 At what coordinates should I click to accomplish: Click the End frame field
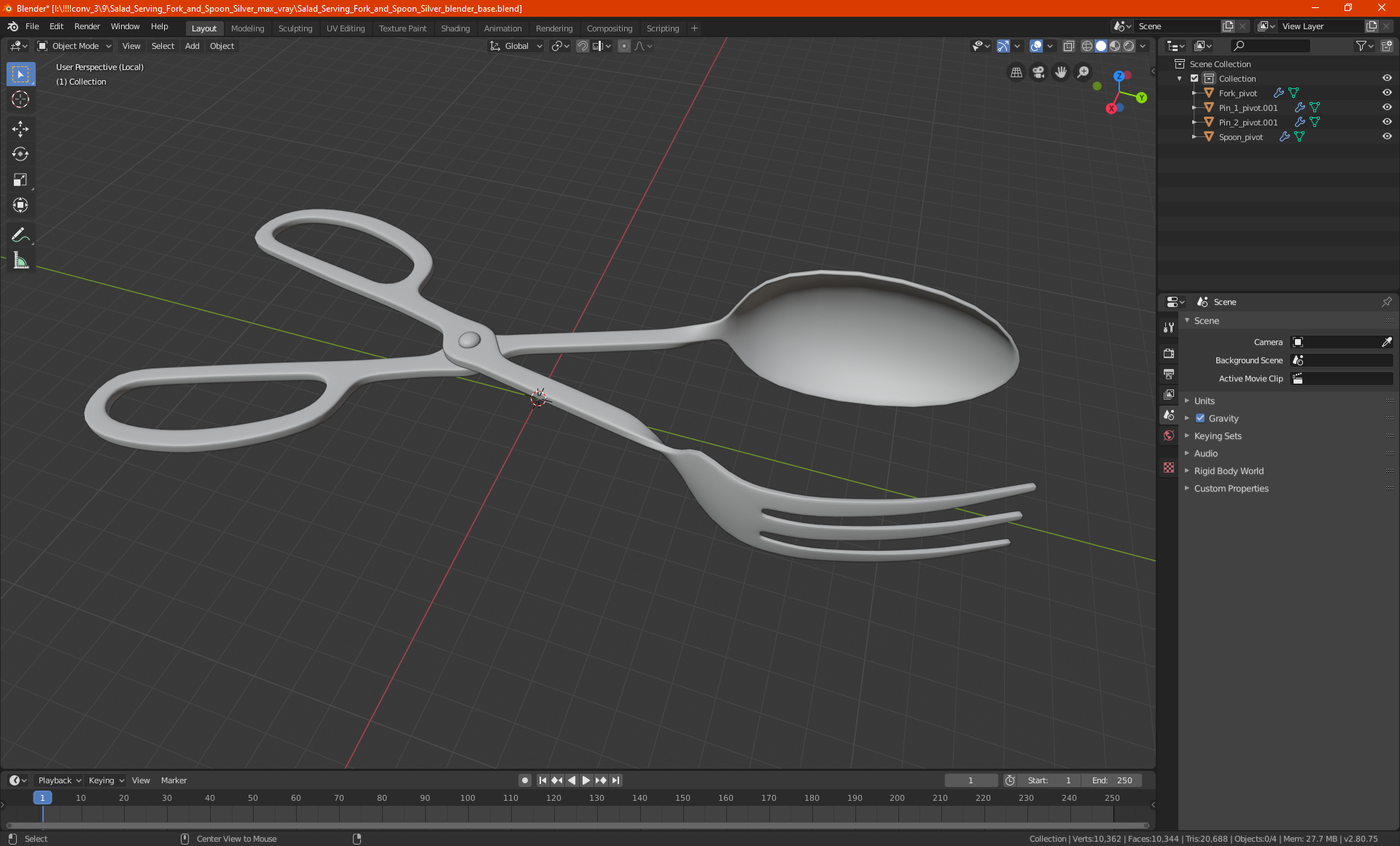1112,780
